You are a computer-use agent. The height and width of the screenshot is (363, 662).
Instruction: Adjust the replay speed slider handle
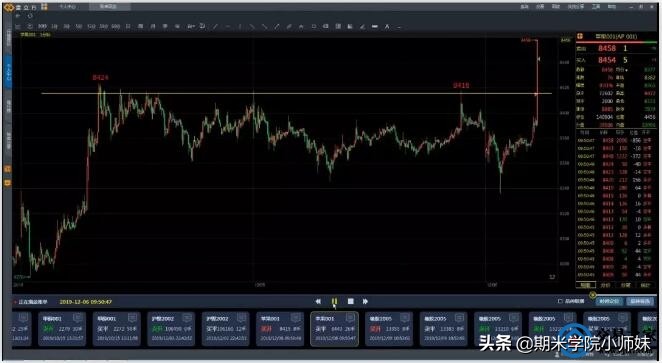tap(593, 295)
